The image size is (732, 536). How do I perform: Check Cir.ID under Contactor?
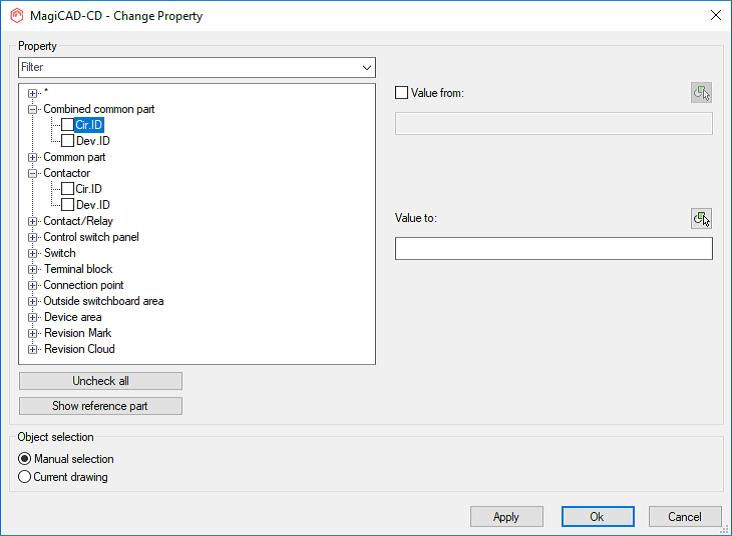pos(67,189)
